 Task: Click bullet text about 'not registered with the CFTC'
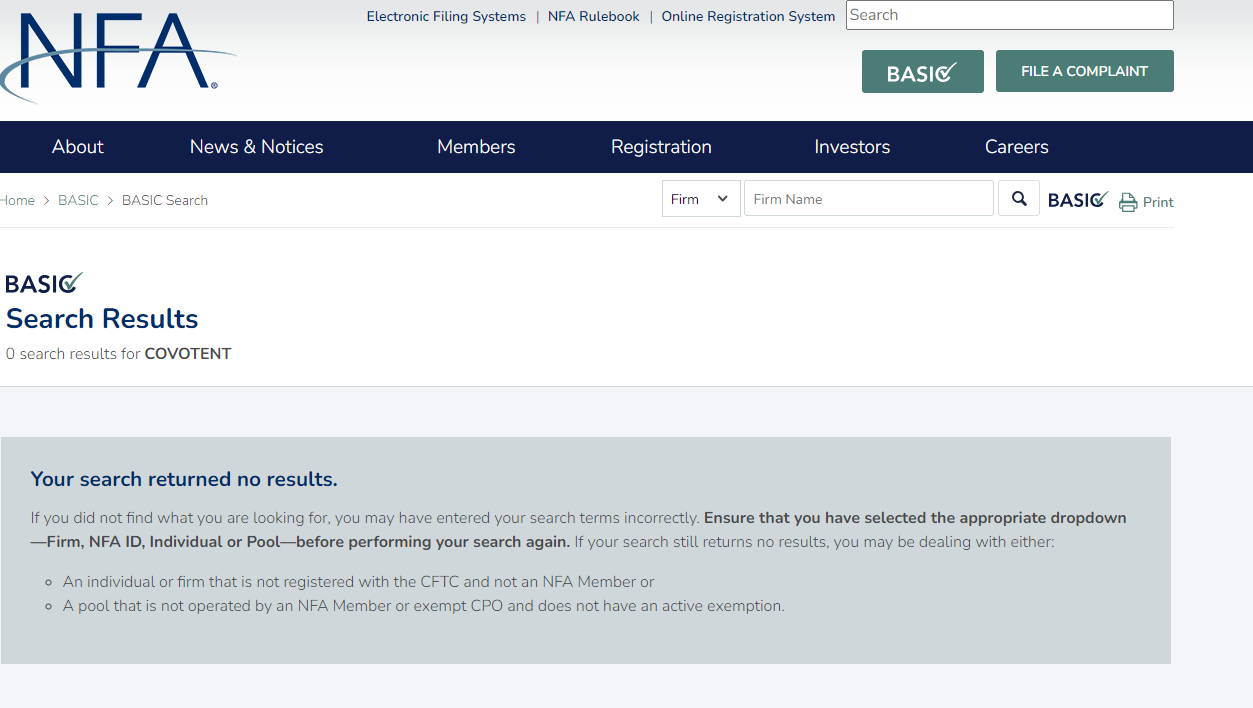click(359, 581)
